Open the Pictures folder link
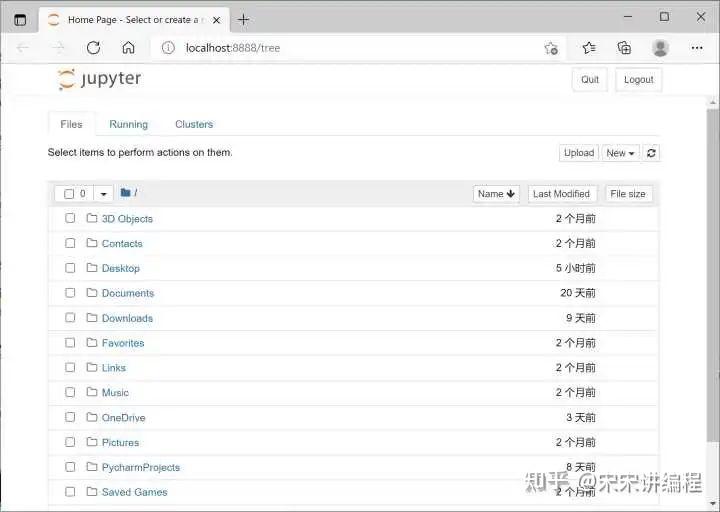The width and height of the screenshot is (720, 512). (120, 442)
